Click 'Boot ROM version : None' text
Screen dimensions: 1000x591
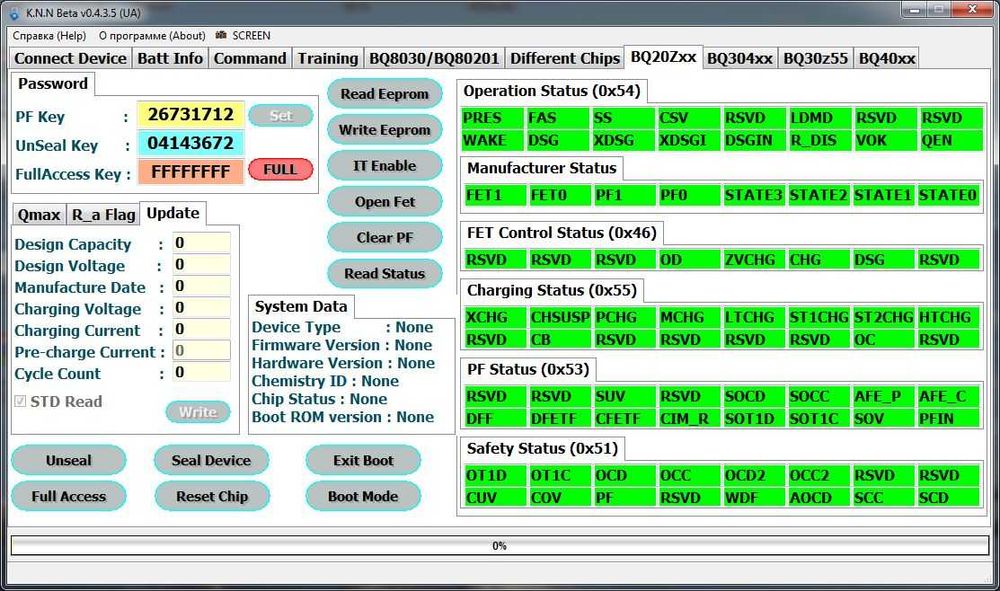(x=342, y=417)
